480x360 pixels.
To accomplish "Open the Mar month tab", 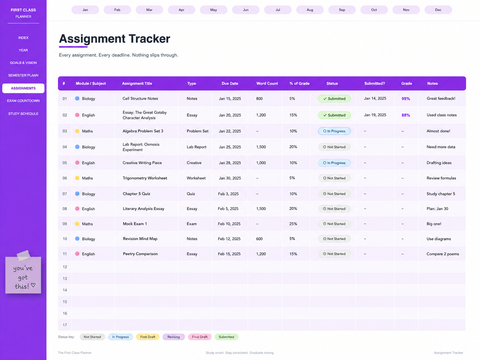I will click(x=149, y=10).
